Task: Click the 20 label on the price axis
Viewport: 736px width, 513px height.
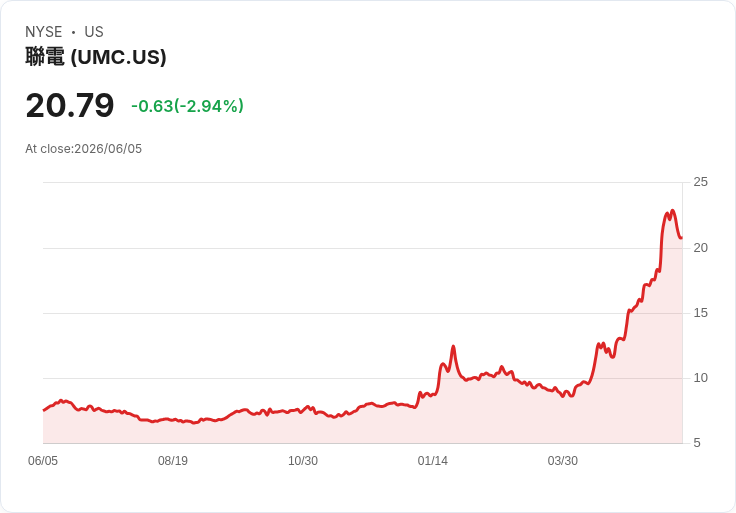Action: click(x=700, y=248)
